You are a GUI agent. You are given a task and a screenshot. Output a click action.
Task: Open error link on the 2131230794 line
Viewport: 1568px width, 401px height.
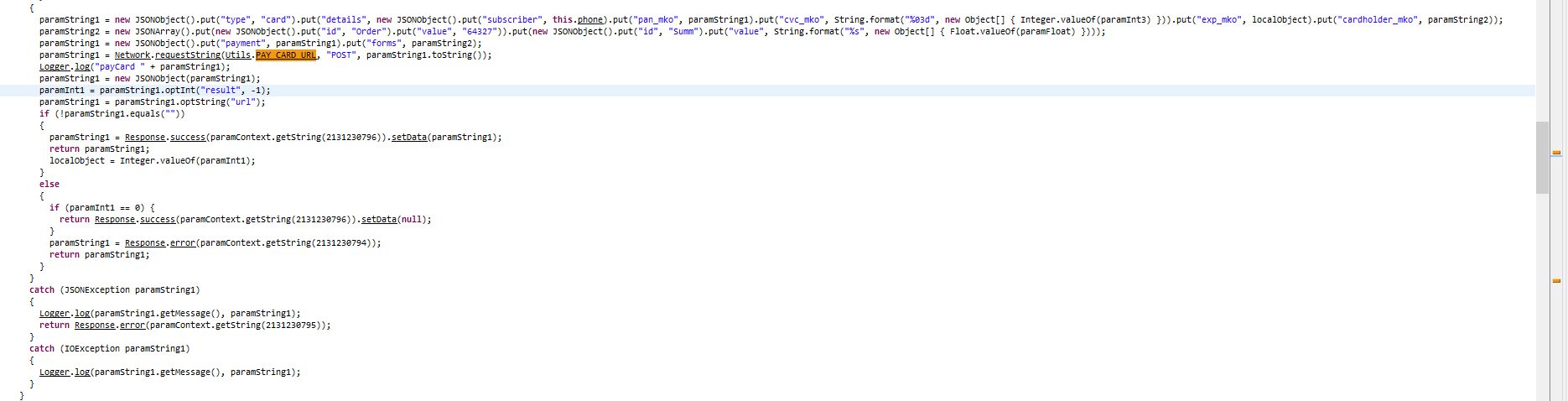(183, 243)
